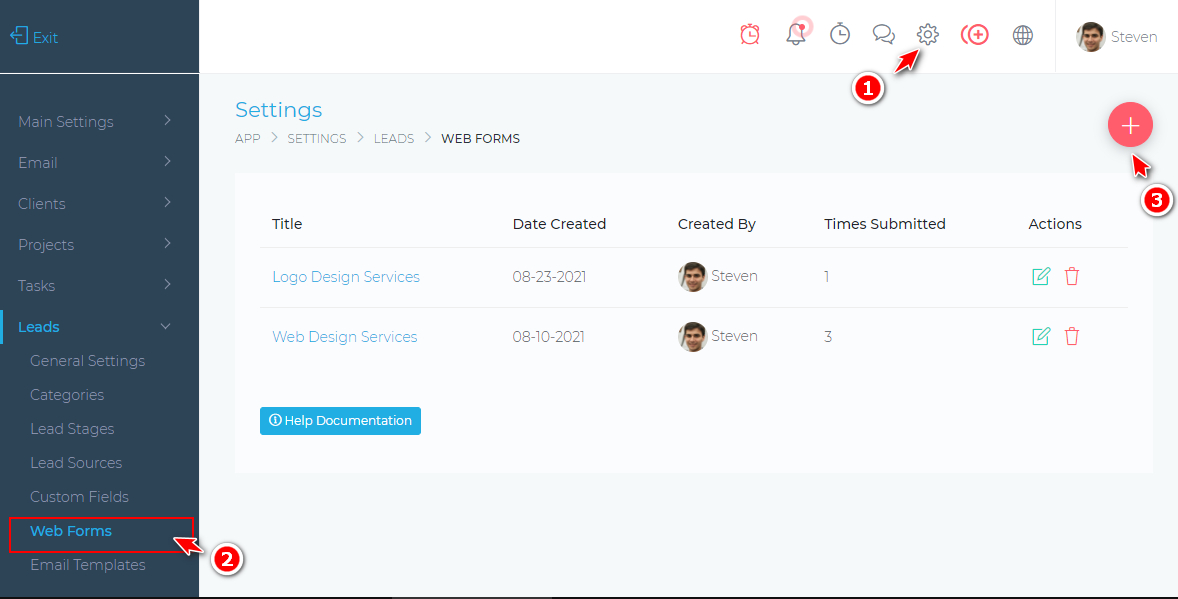Expand the Main Settings menu
The image size is (1178, 599).
click(95, 121)
